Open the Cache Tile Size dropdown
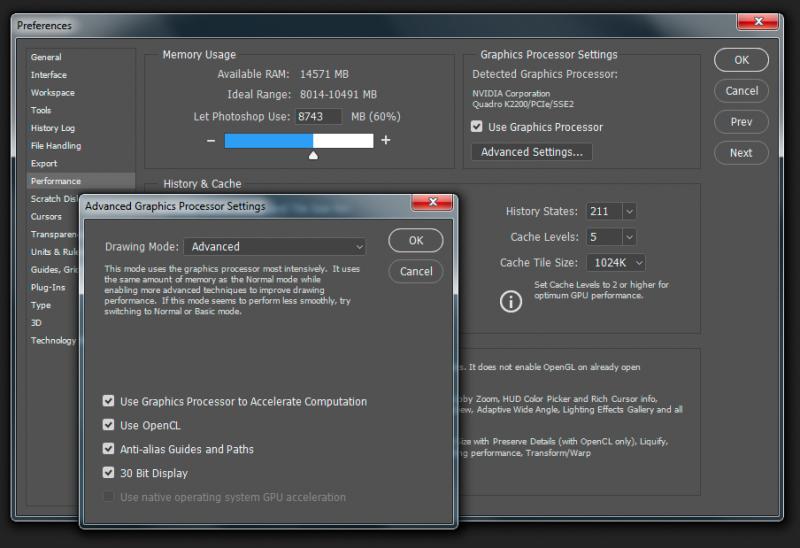Screen dimensions: 800x548 [x=616, y=263]
